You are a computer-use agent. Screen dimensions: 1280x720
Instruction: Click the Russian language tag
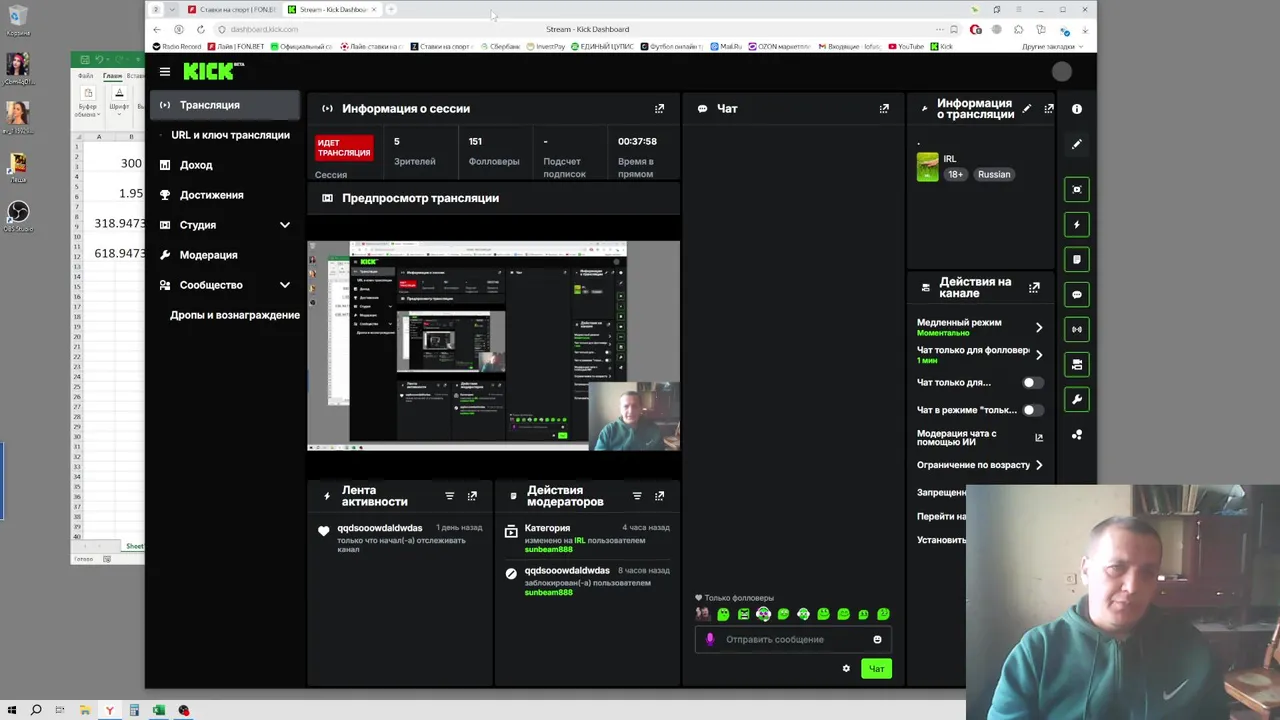(x=994, y=174)
